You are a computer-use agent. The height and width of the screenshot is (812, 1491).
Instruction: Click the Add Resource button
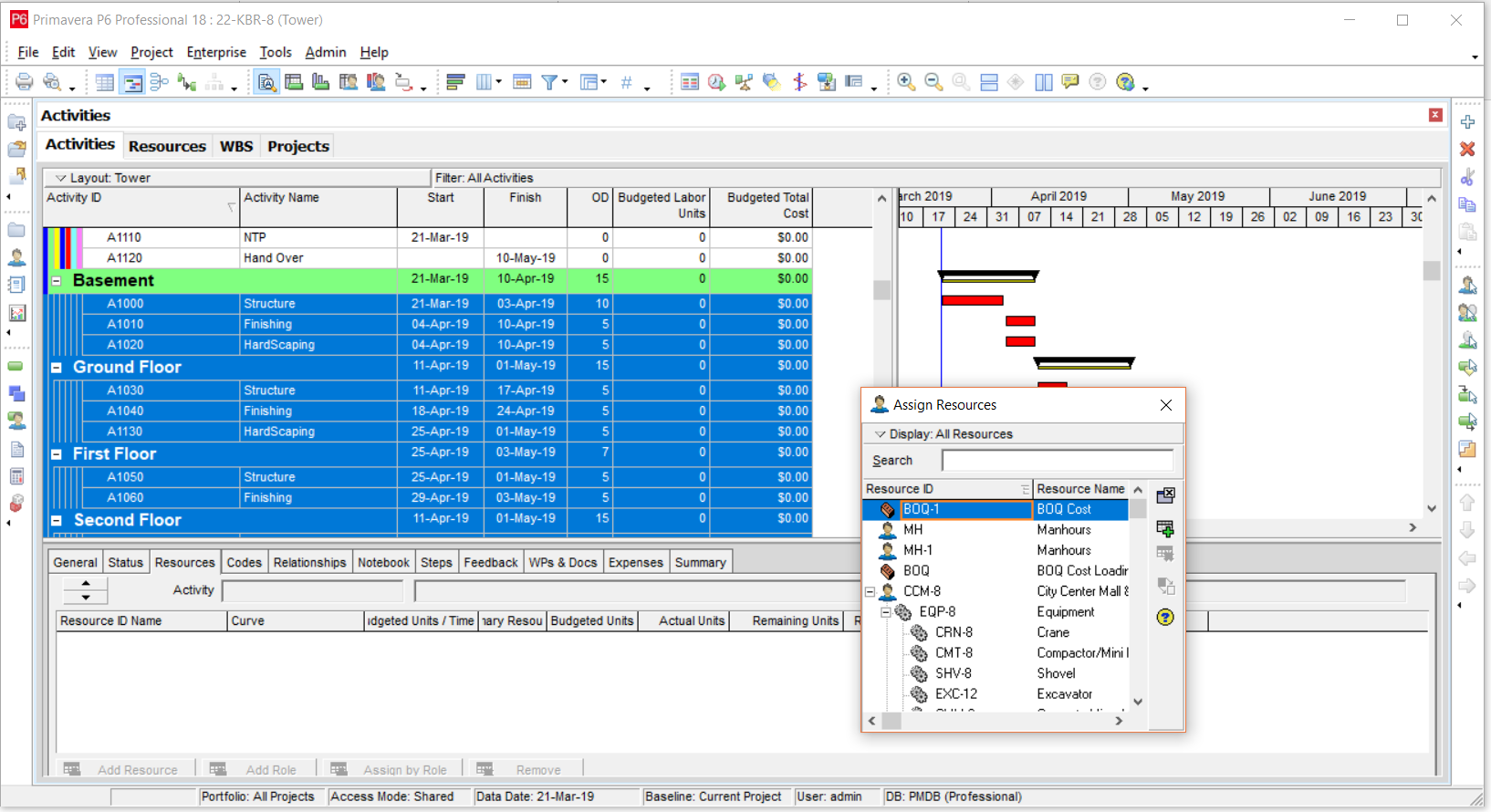(126, 769)
